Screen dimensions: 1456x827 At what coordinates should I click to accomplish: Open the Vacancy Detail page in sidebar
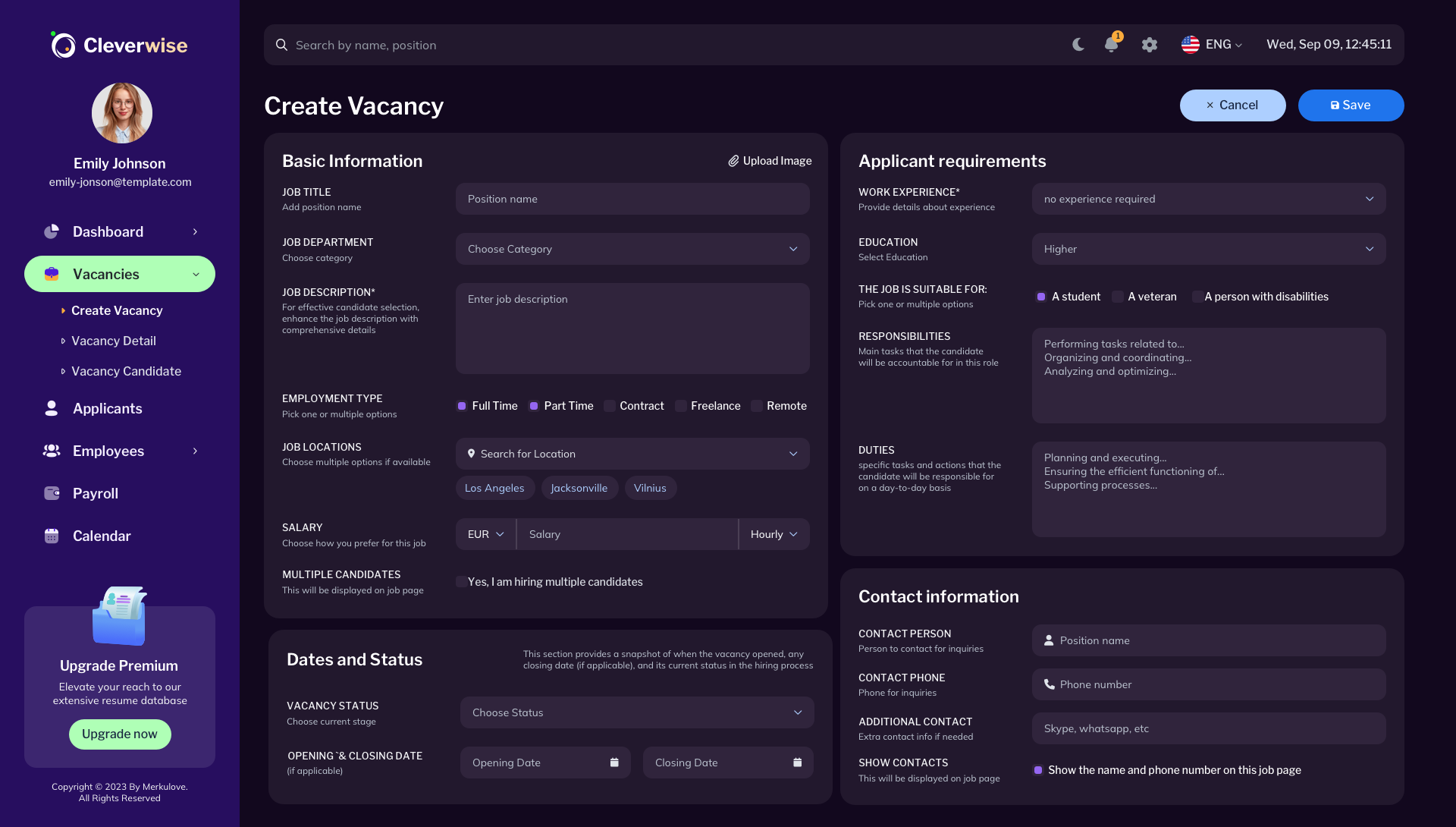point(114,341)
